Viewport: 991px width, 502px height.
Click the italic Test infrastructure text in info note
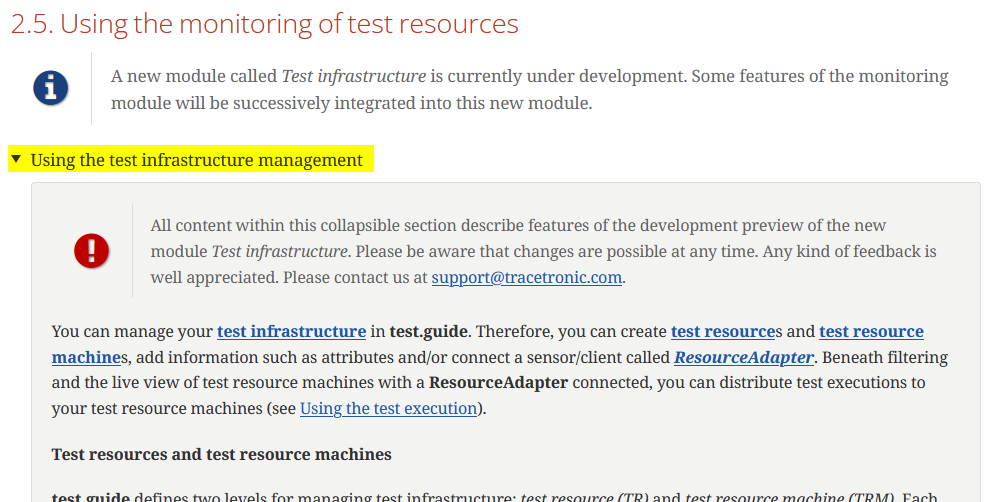(x=354, y=77)
